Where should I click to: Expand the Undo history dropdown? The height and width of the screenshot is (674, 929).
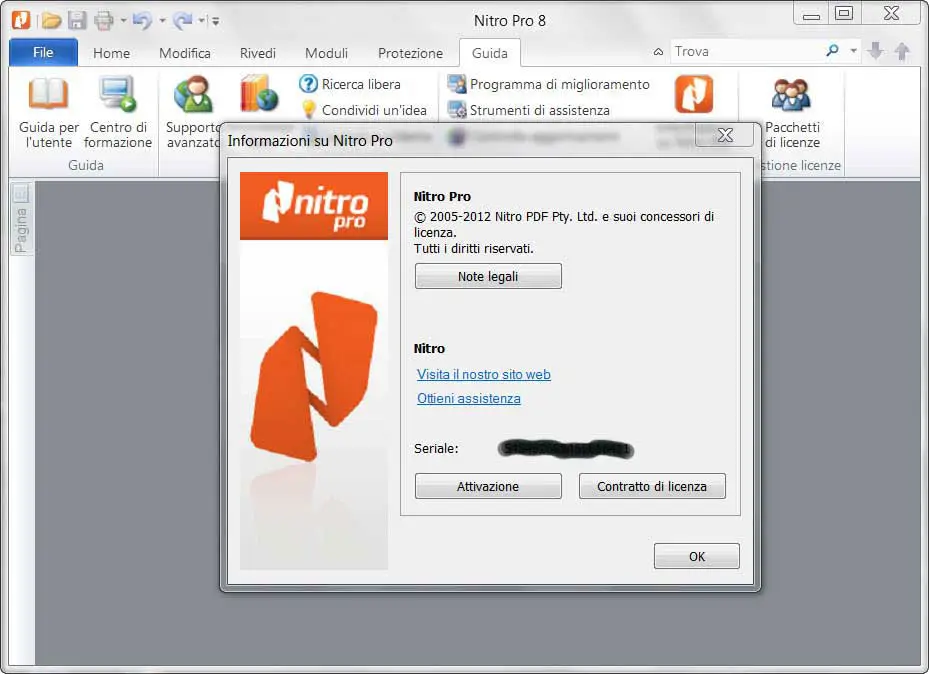pos(162,21)
